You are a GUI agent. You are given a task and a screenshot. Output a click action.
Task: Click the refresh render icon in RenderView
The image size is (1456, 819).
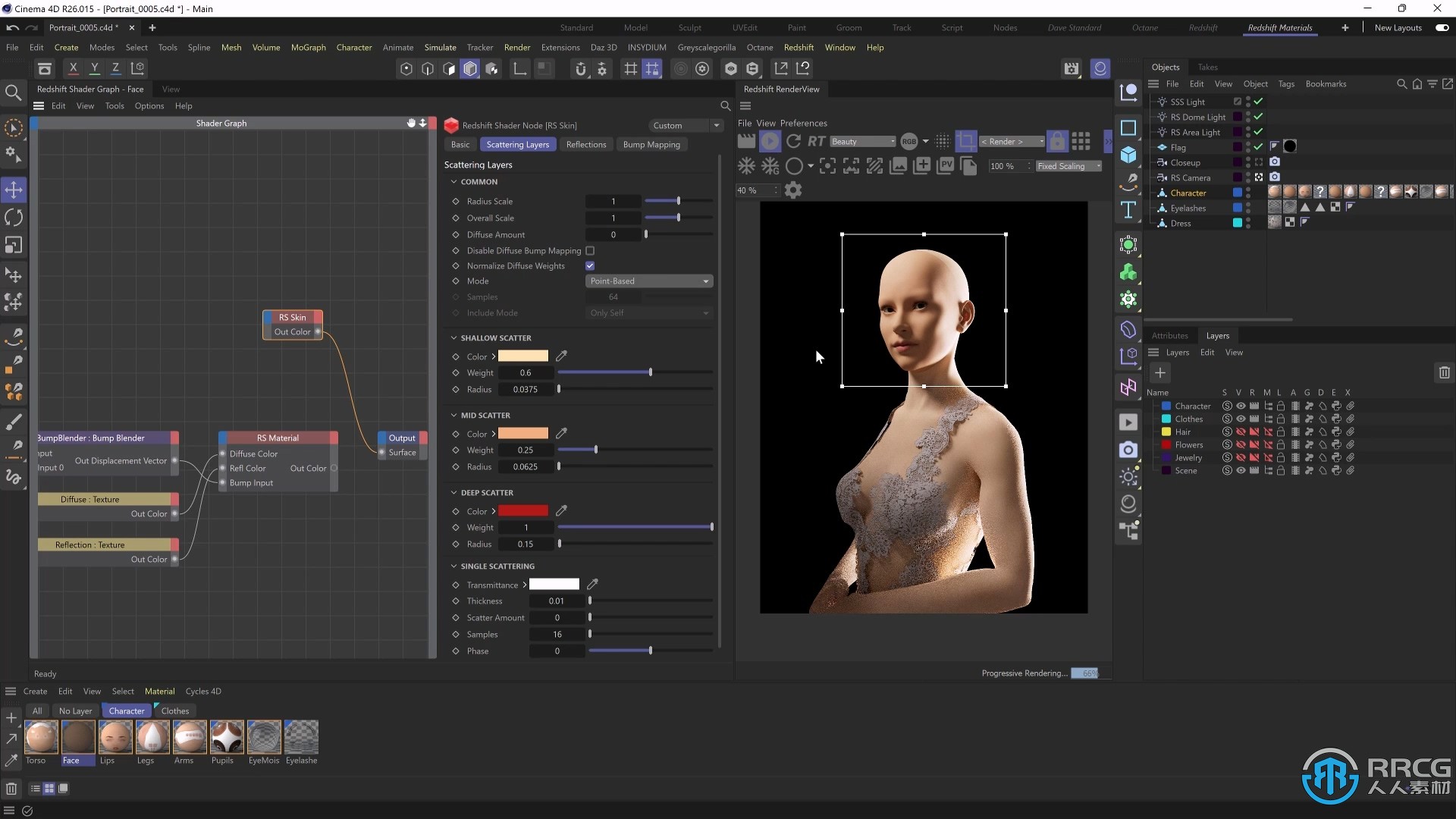tap(793, 141)
